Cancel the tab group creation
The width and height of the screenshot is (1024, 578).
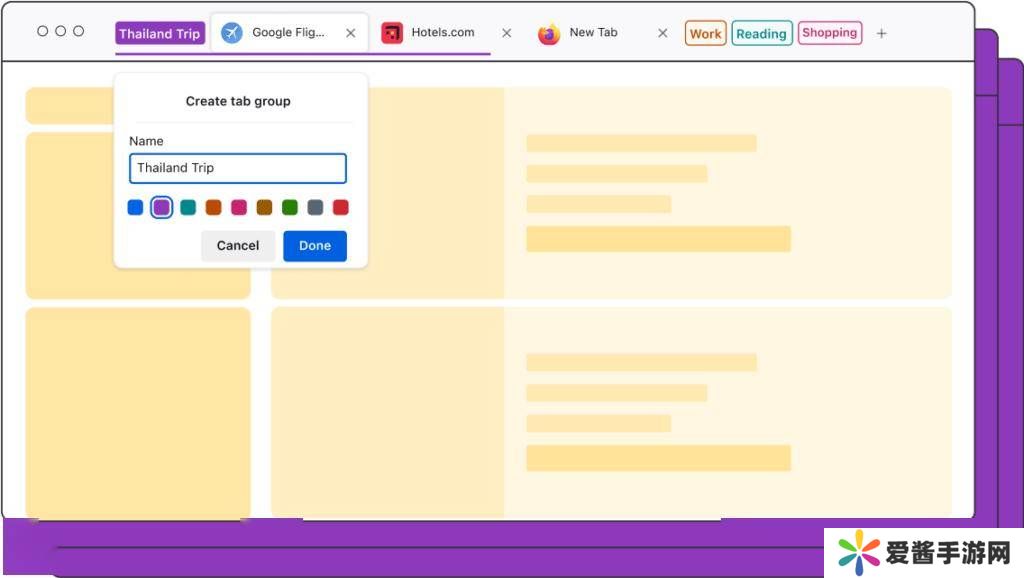(238, 246)
